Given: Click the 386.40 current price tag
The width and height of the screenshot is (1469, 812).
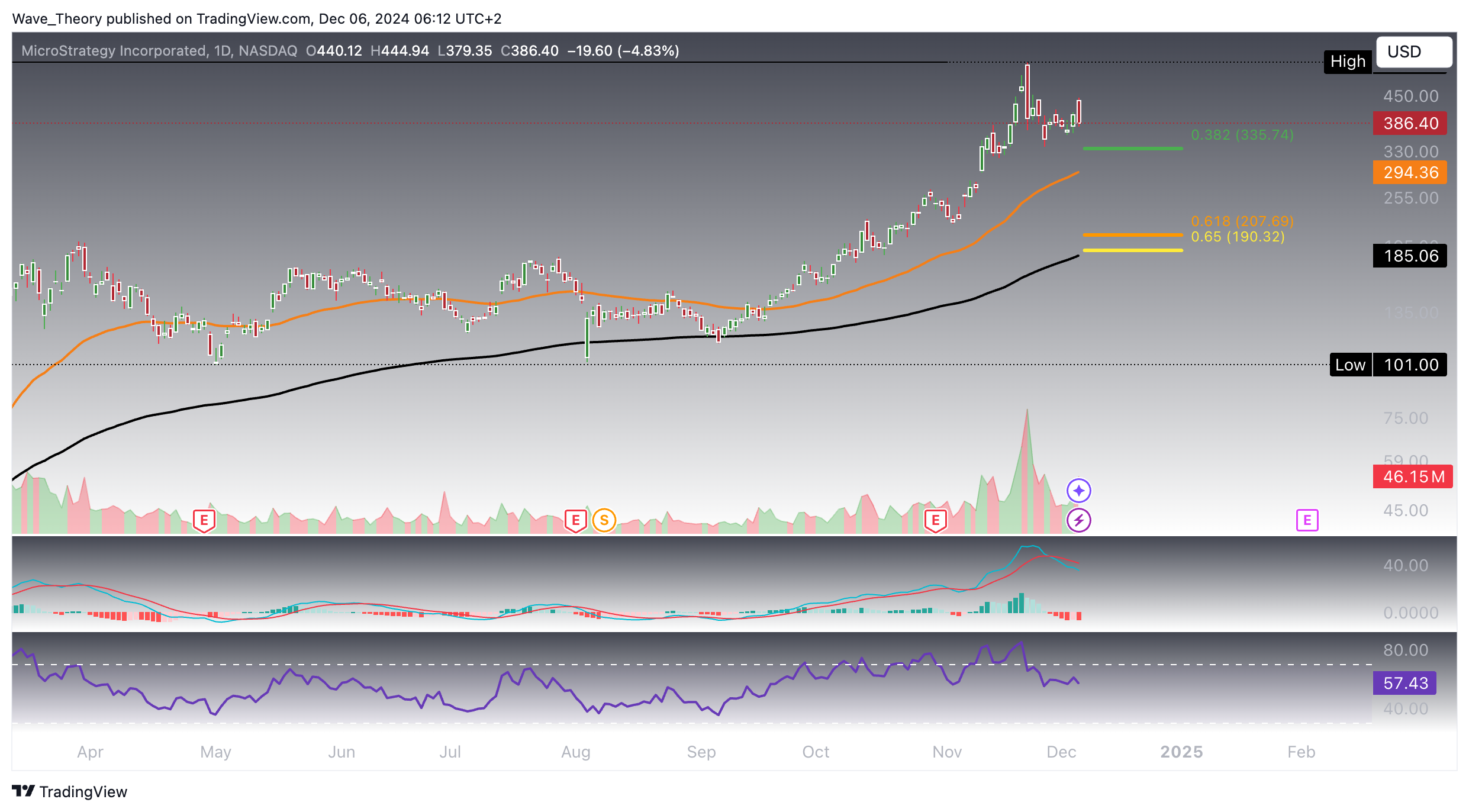Looking at the screenshot, I should coord(1410,123).
